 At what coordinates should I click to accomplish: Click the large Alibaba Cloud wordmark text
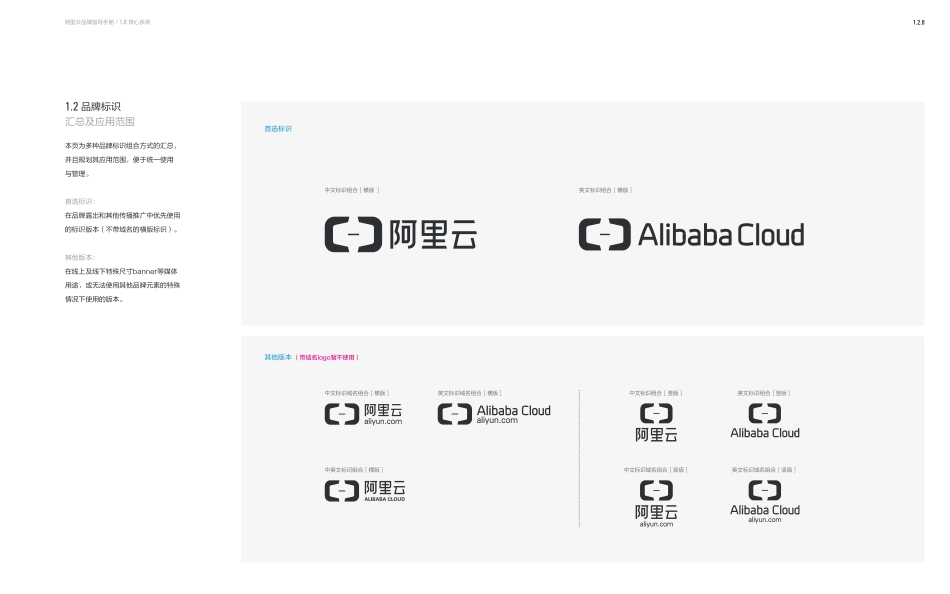tap(721, 235)
